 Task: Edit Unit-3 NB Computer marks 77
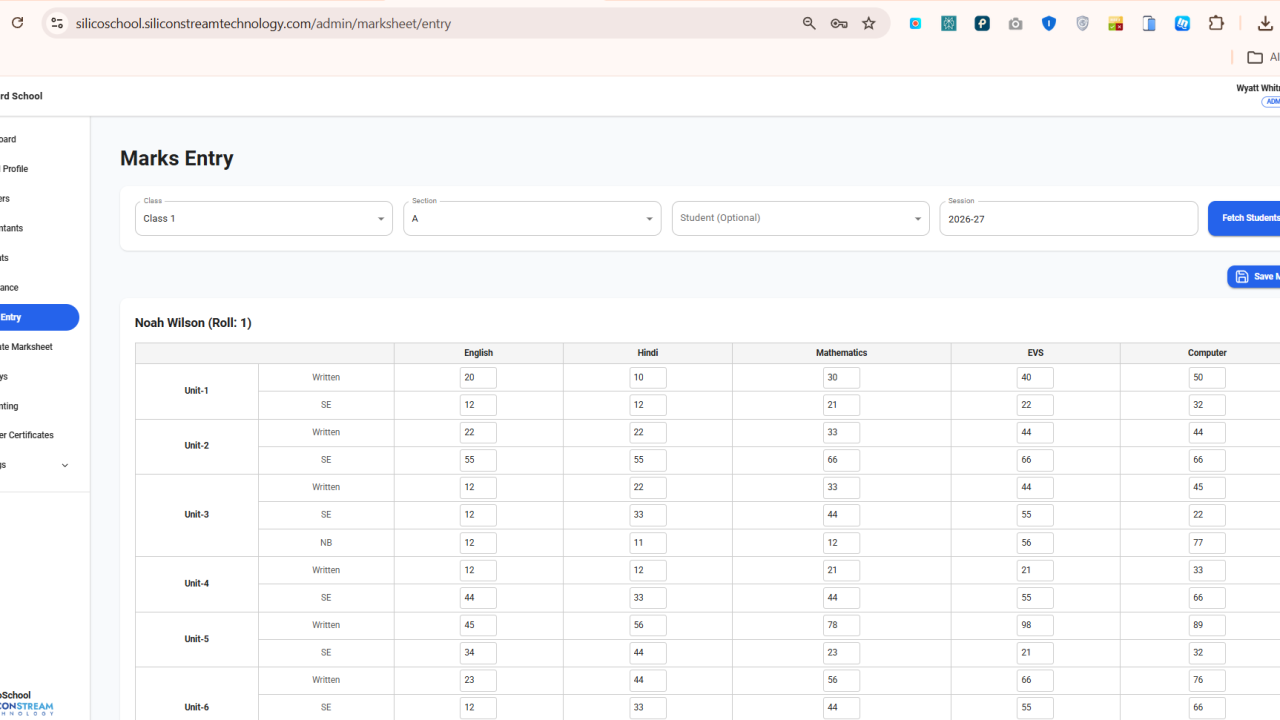(1207, 543)
